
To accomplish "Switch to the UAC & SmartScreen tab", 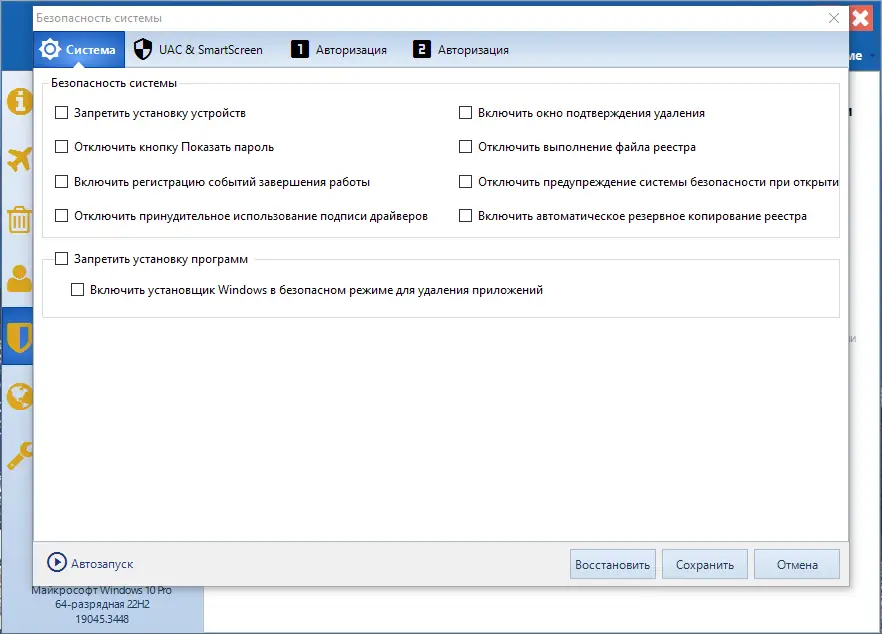I will click(199, 50).
